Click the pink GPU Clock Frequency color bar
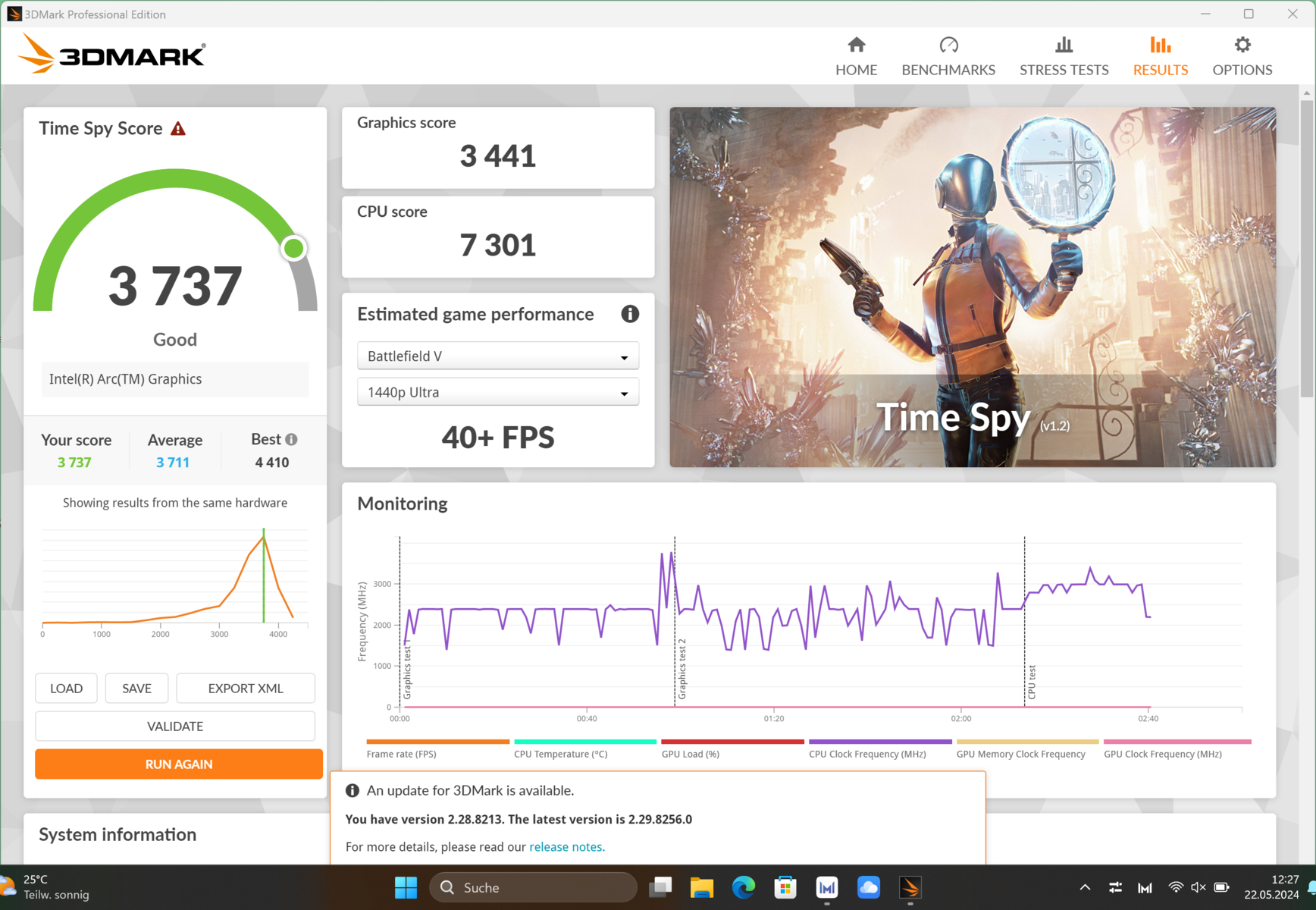The image size is (1316, 910). point(1177,742)
